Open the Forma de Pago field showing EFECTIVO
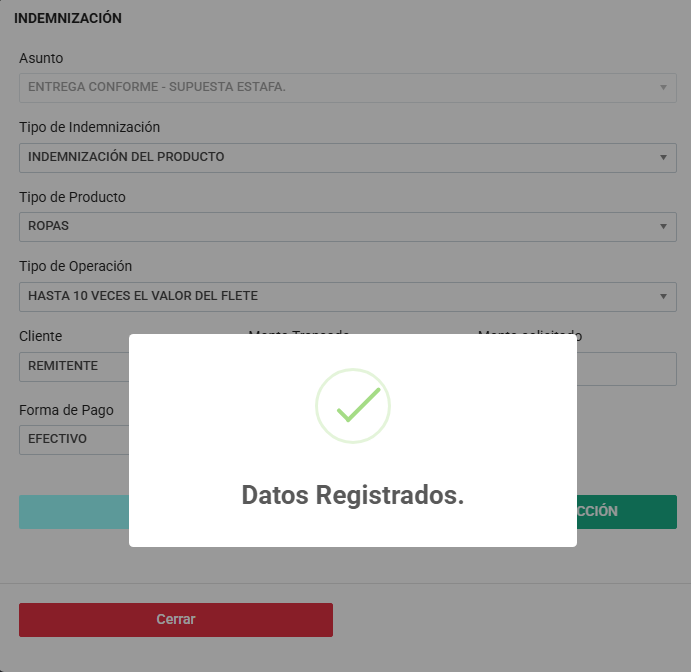This screenshot has height=672, width=691. [74, 439]
